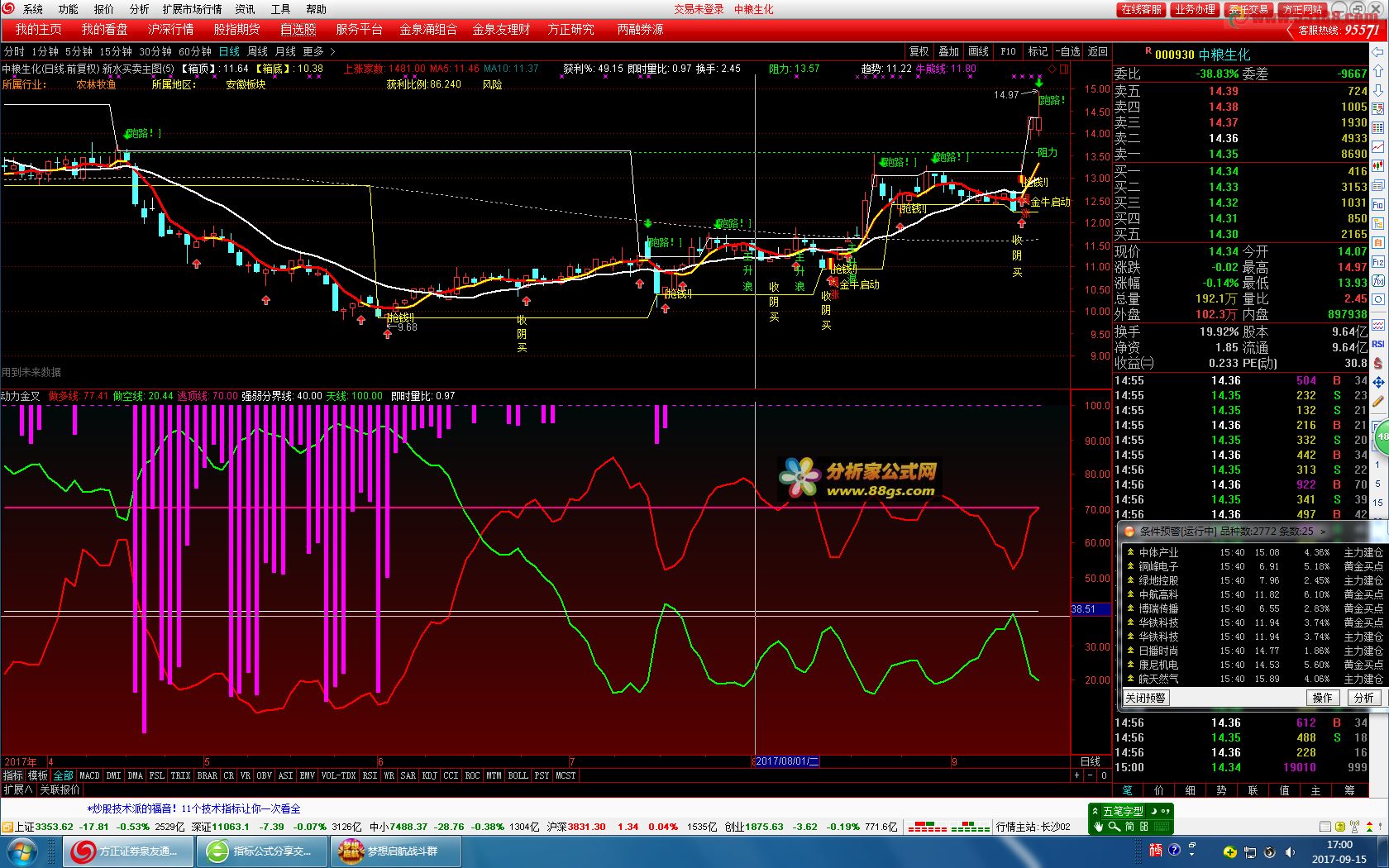Open the -自选 button dropdown
1389x868 pixels.
[x=1067, y=51]
